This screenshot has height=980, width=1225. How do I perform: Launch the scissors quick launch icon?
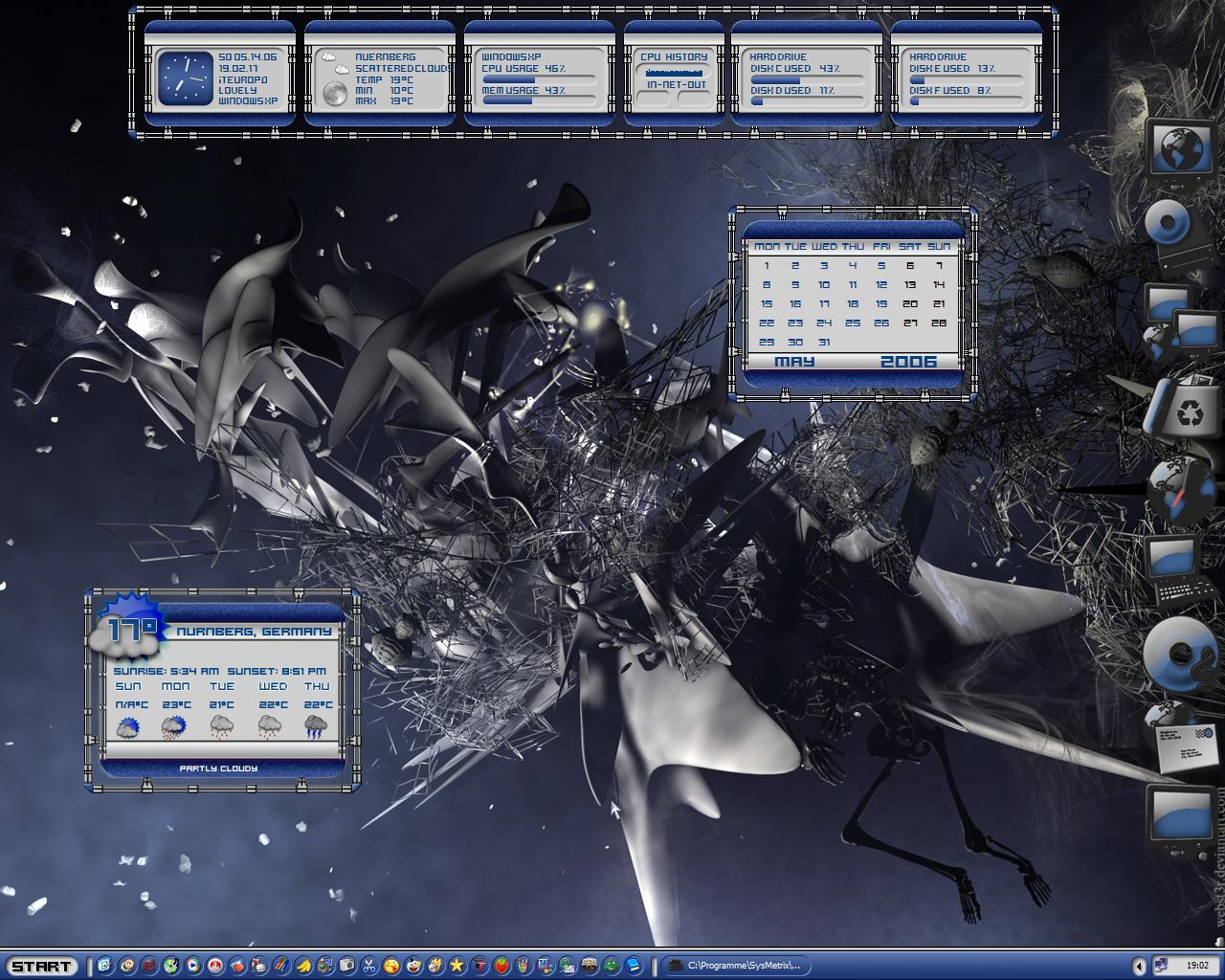[x=368, y=966]
